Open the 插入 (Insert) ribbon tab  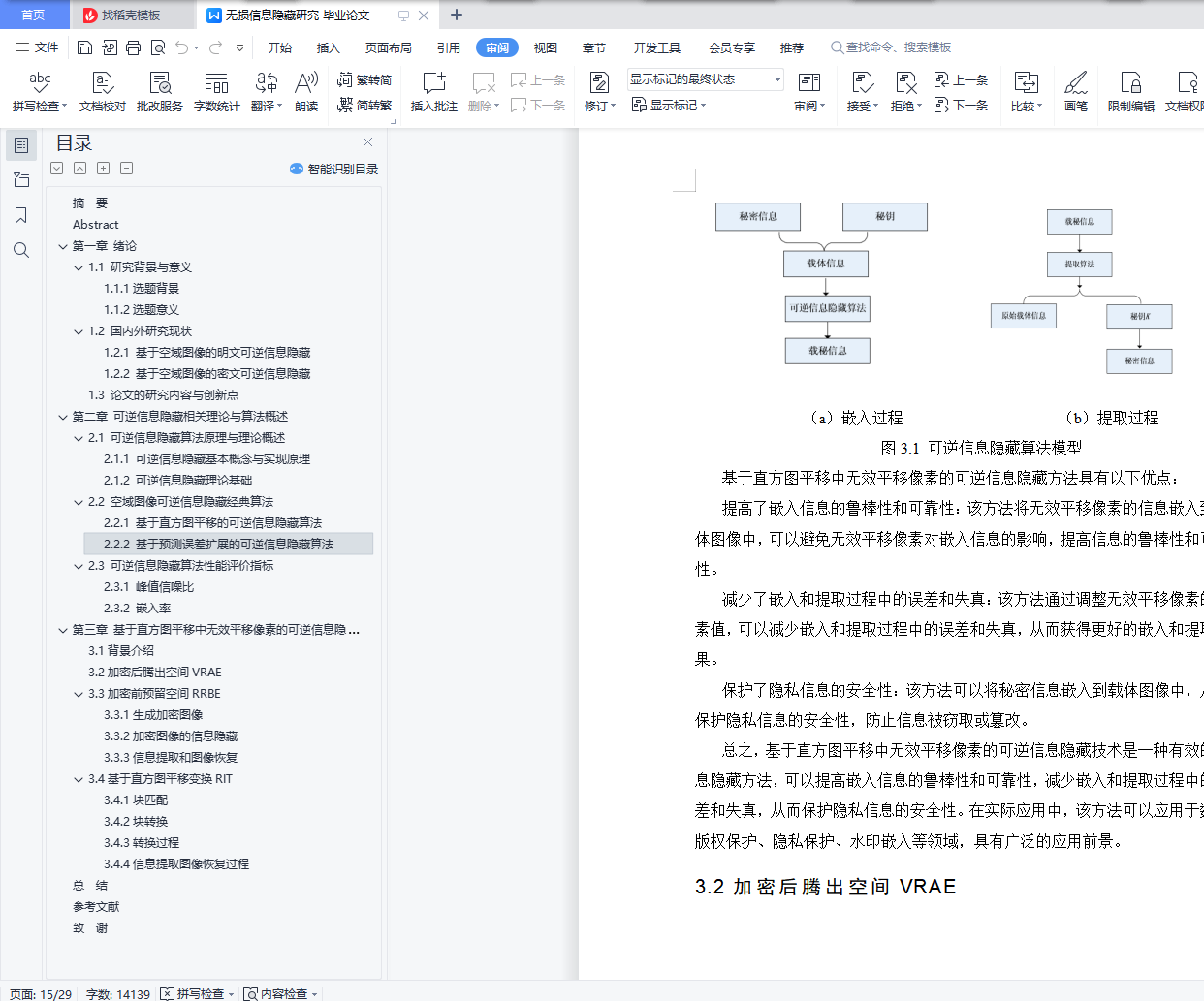329,47
